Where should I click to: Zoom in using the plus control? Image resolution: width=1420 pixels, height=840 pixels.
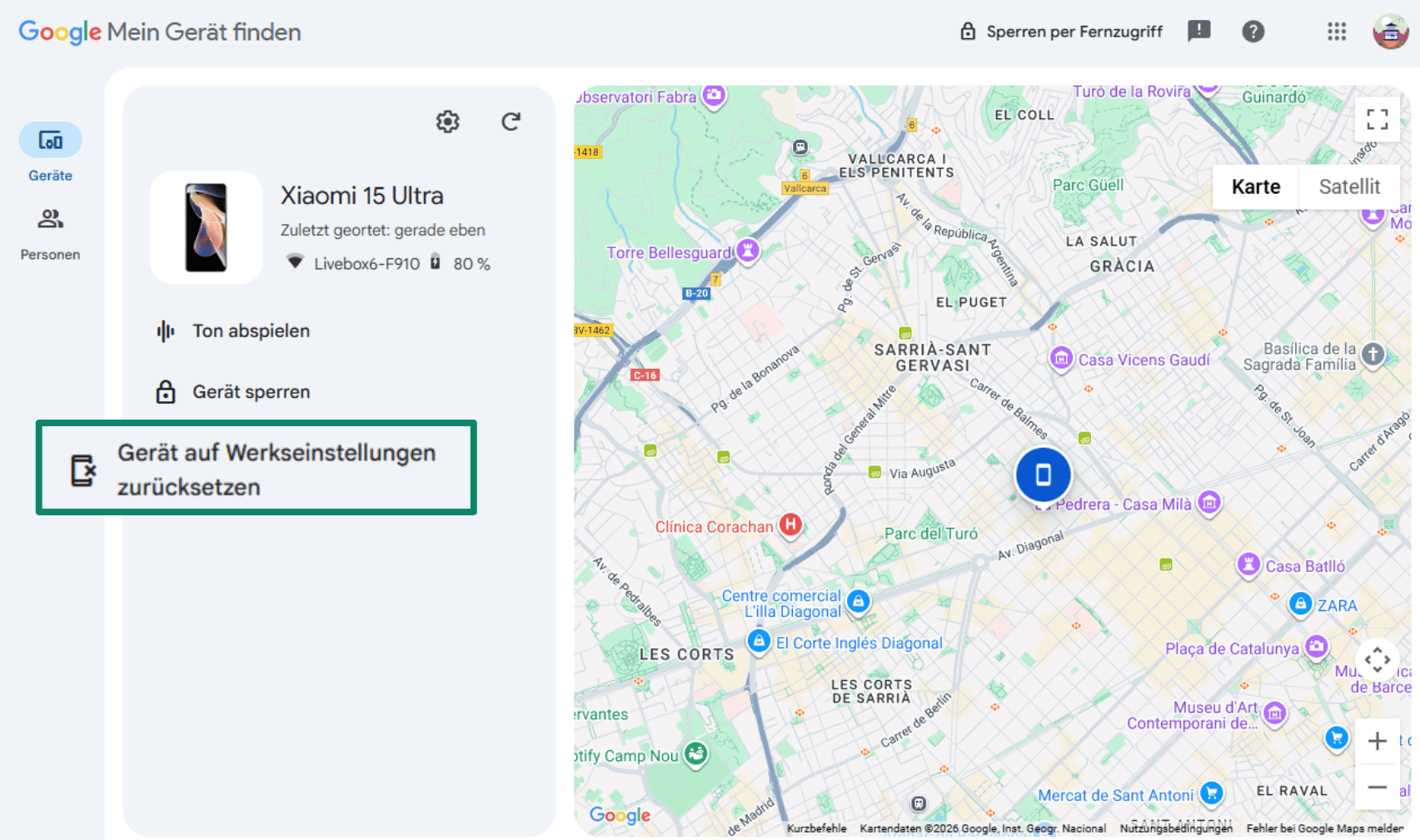[1378, 741]
